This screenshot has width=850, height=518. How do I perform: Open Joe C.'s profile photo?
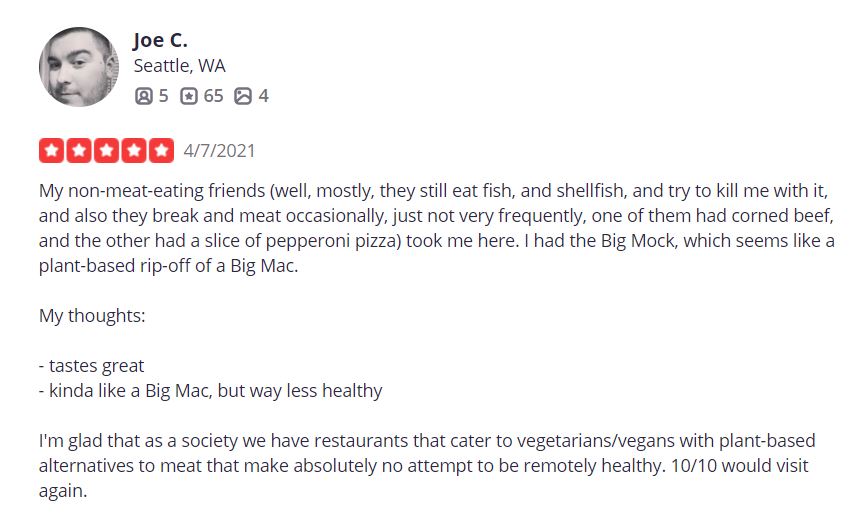pyautogui.click(x=78, y=67)
